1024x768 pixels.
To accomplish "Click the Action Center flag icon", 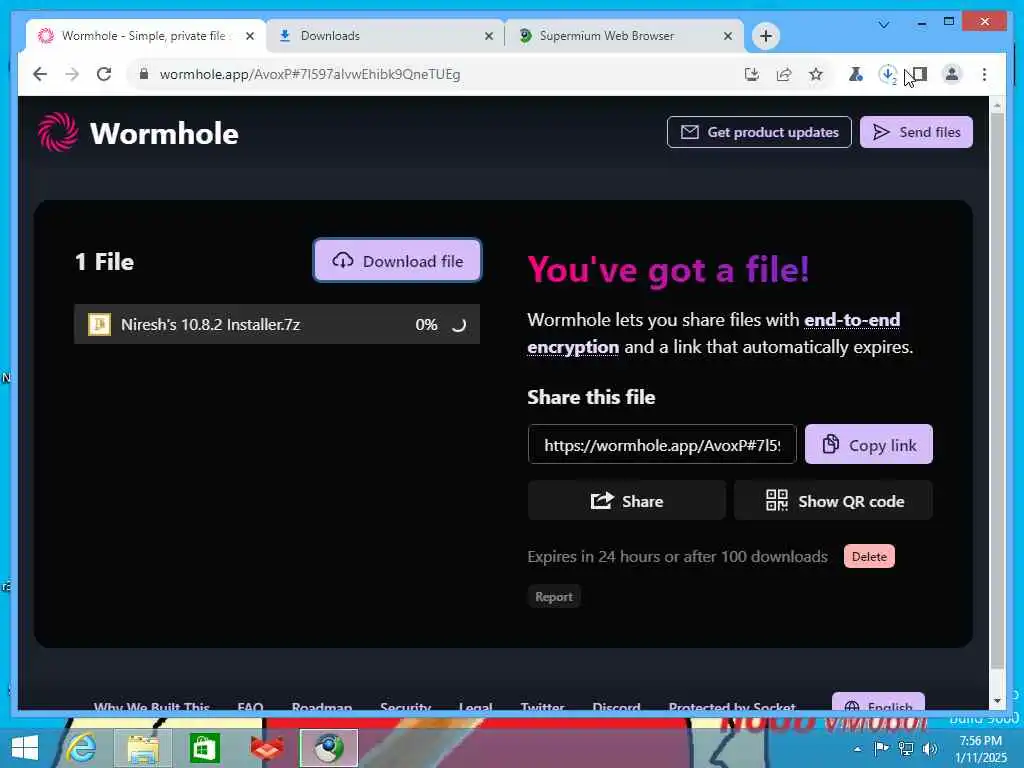I will coord(881,748).
